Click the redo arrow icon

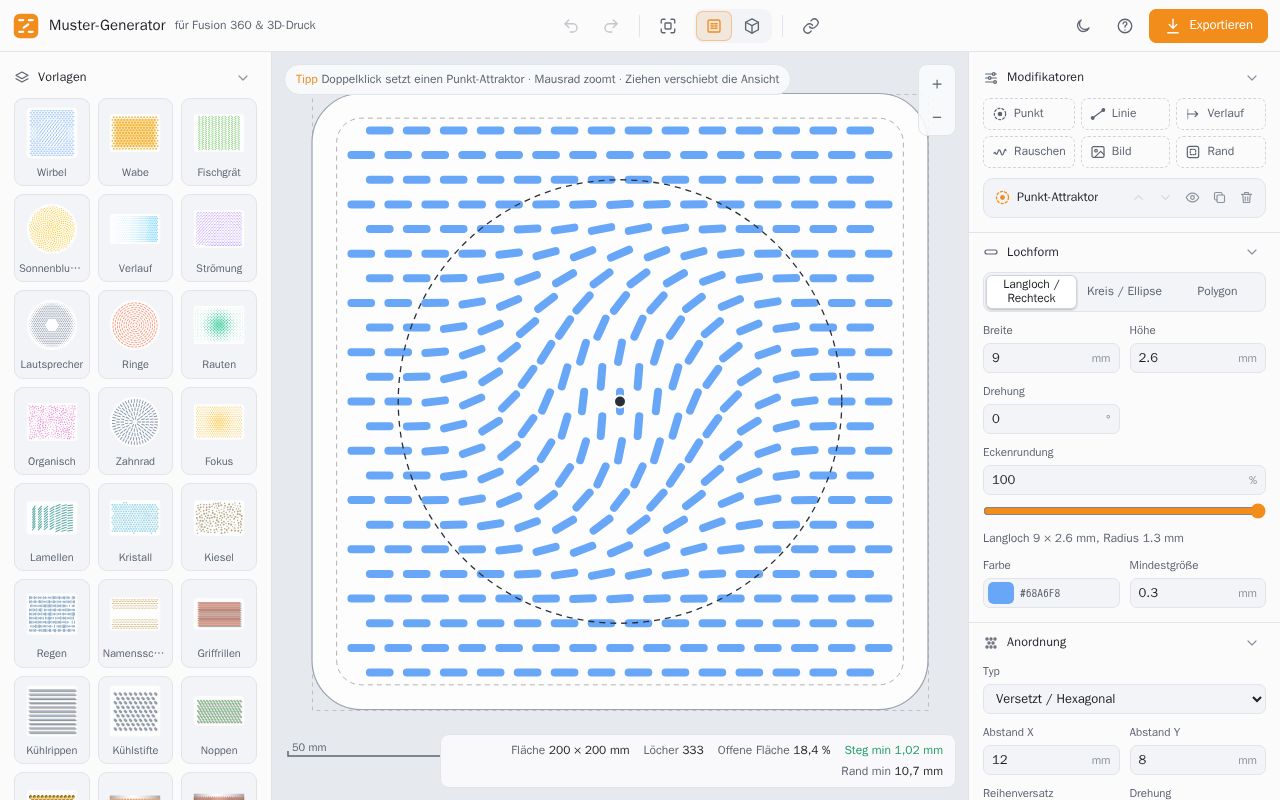tap(611, 26)
